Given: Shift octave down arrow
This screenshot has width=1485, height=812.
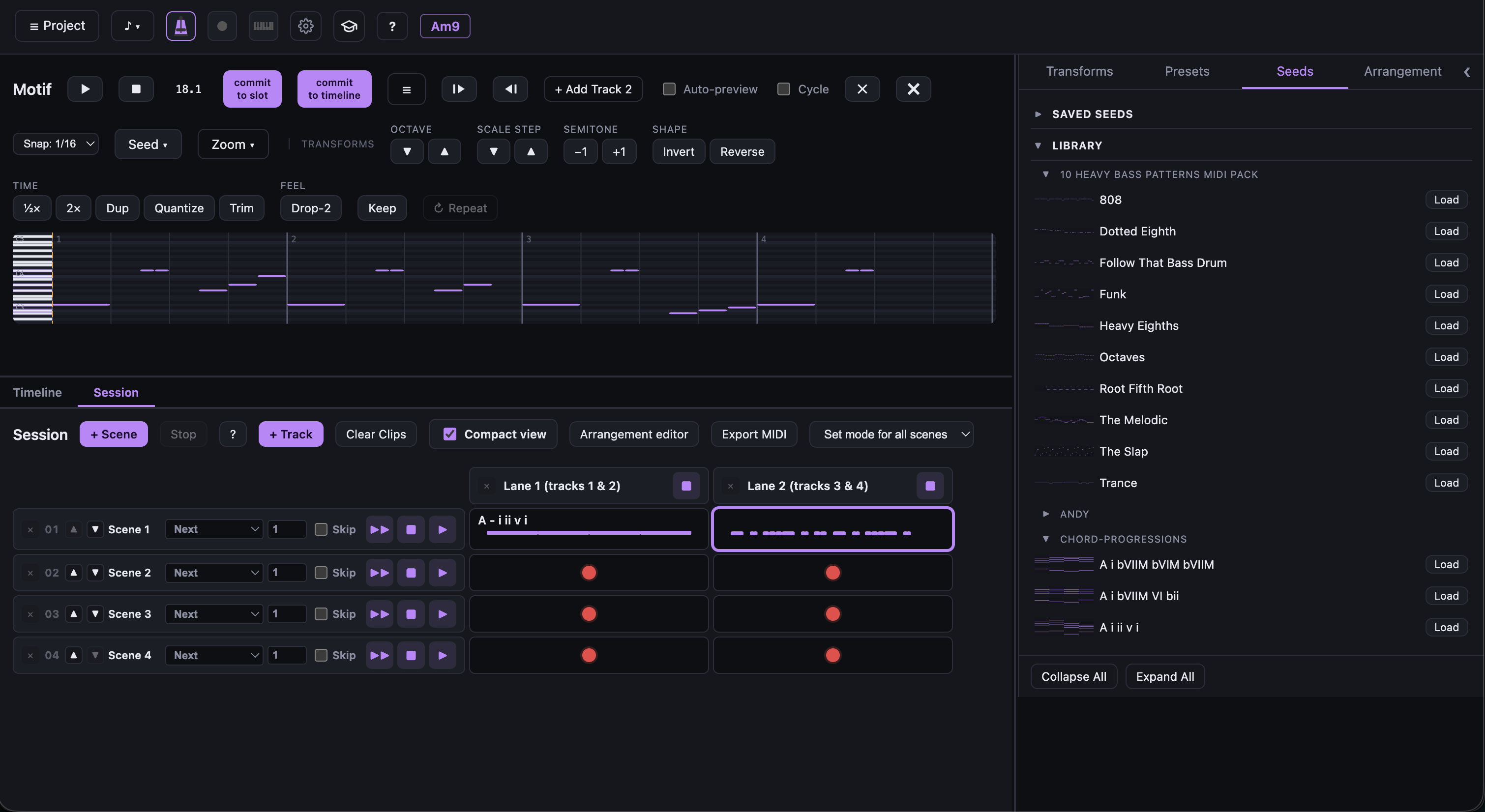Looking at the screenshot, I should tap(407, 151).
